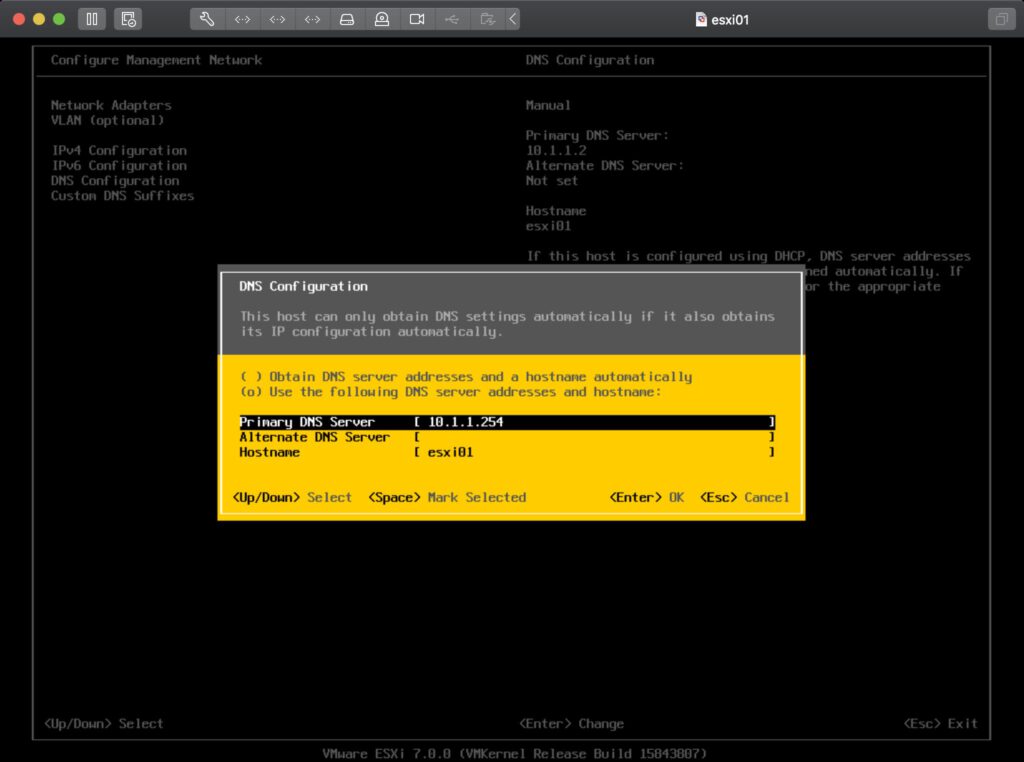Viewport: 1024px width, 762px height.
Task: Click <Space> Mark Selected hint
Action: 447,498
